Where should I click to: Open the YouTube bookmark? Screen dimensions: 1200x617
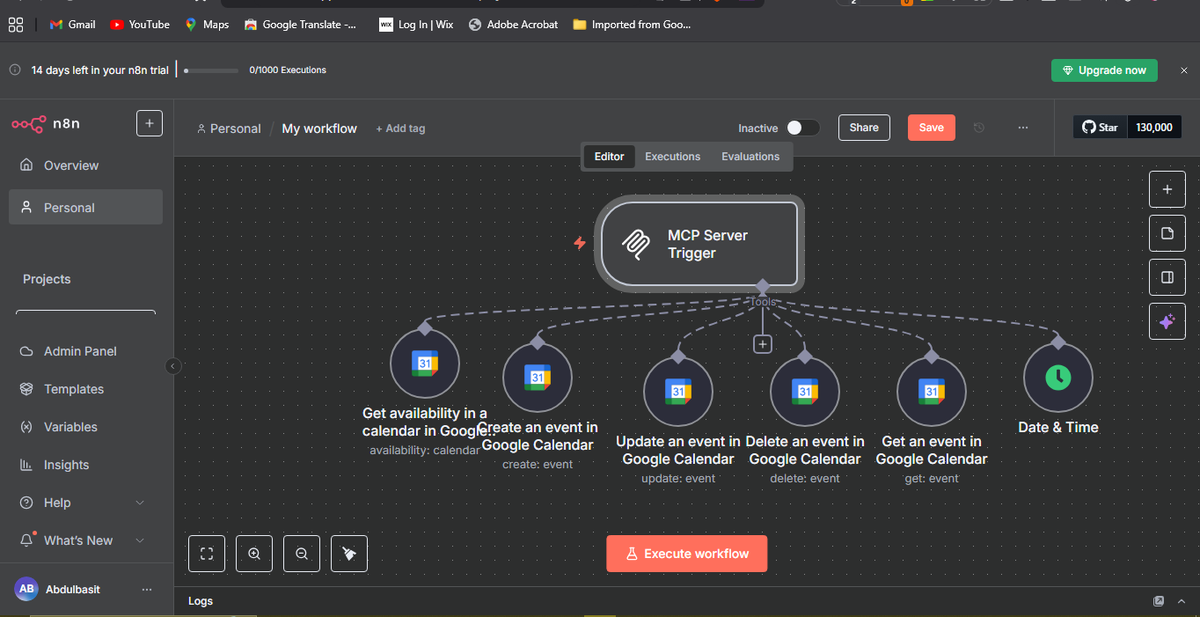[x=140, y=24]
